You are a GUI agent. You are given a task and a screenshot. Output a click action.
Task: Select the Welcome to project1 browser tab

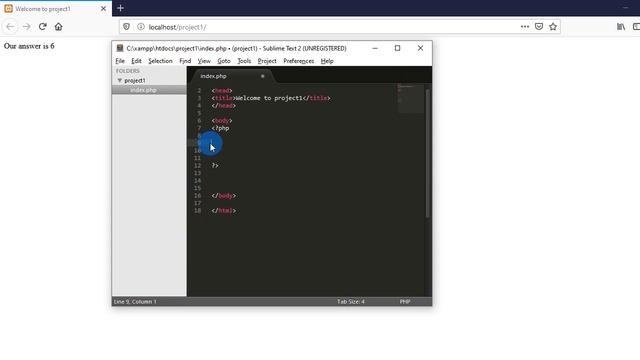tap(56, 9)
